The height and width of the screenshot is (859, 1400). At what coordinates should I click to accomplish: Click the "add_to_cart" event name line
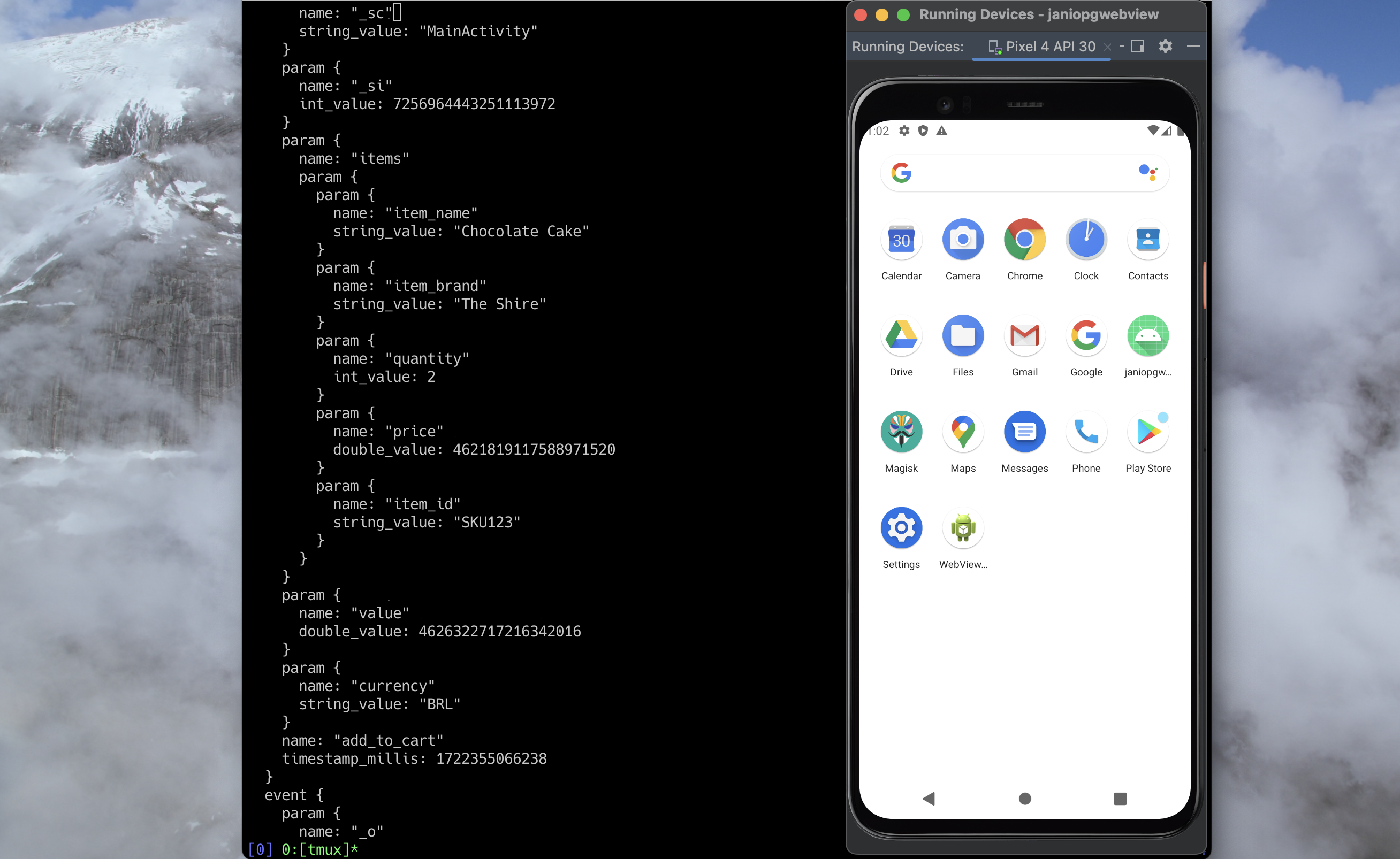[363, 740]
